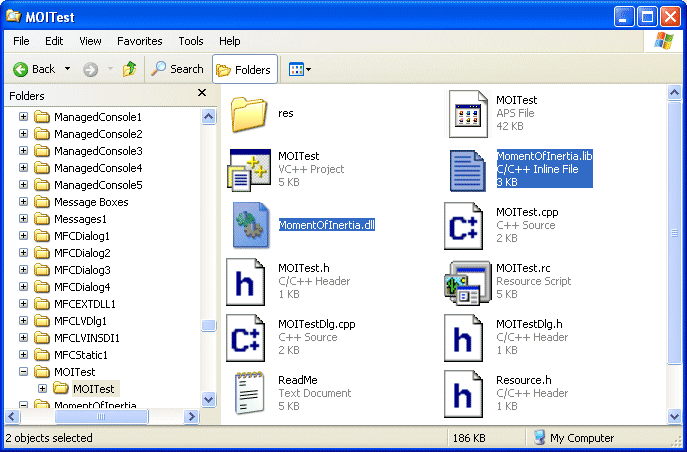Close the Folders pane

[202, 93]
